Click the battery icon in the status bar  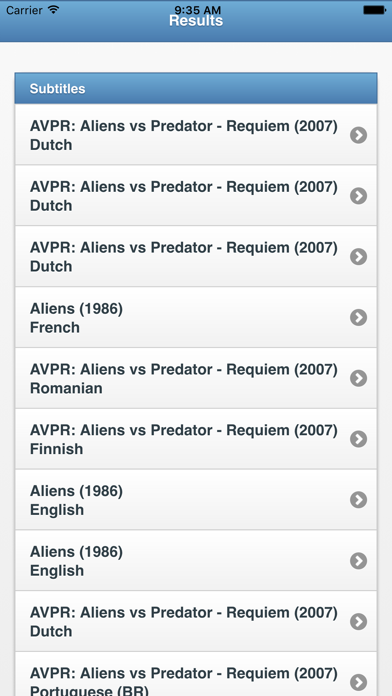click(374, 10)
